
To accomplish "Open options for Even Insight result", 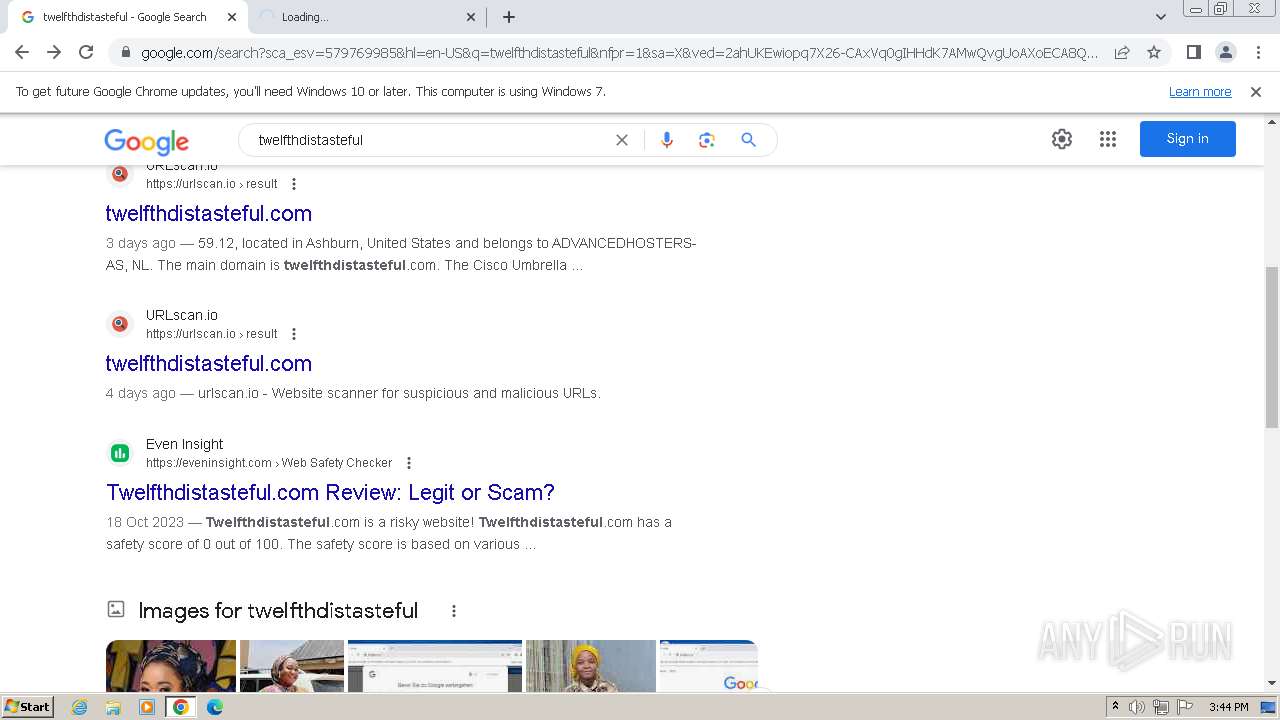I will [409, 463].
